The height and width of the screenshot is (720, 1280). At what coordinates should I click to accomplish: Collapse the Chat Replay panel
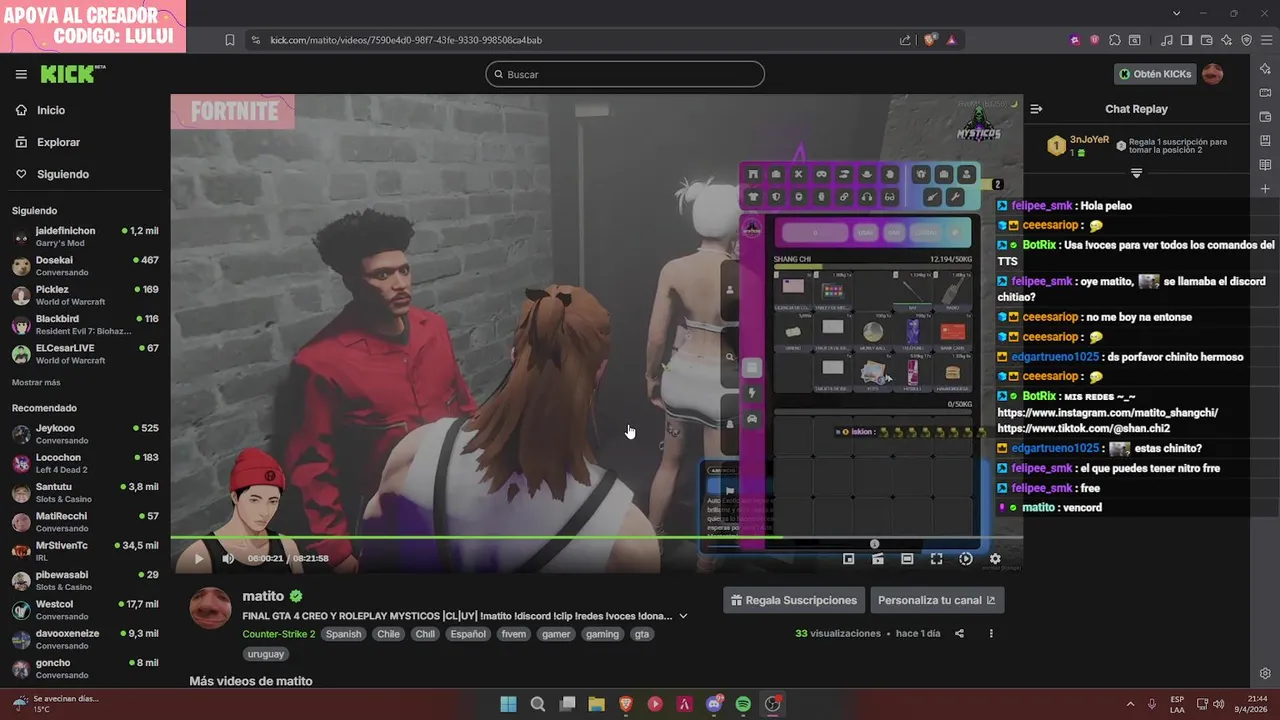(1036, 109)
